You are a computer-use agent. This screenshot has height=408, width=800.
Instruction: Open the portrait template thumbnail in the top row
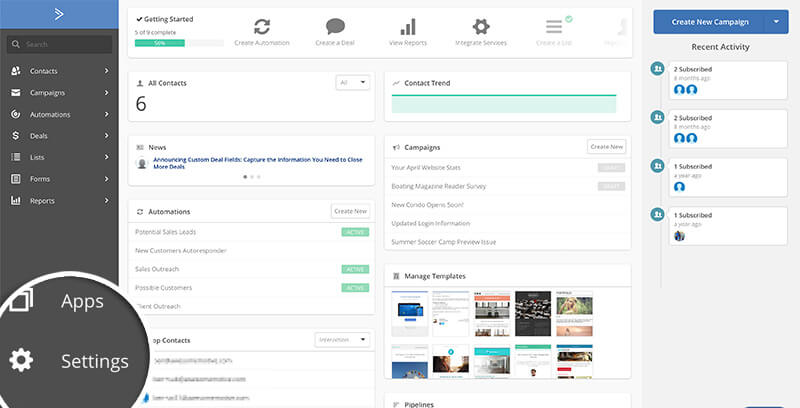574,314
